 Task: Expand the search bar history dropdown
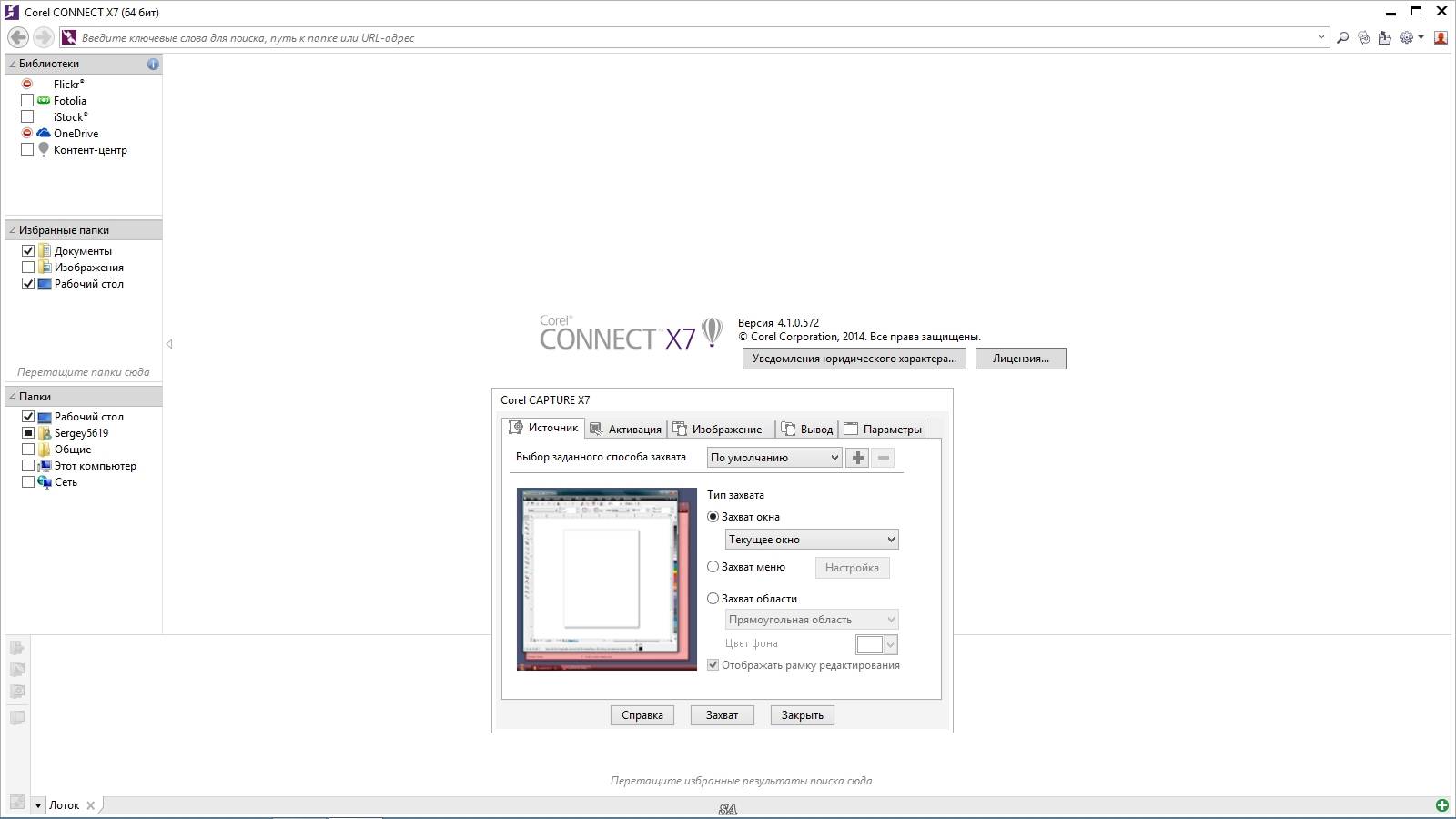tap(1321, 37)
